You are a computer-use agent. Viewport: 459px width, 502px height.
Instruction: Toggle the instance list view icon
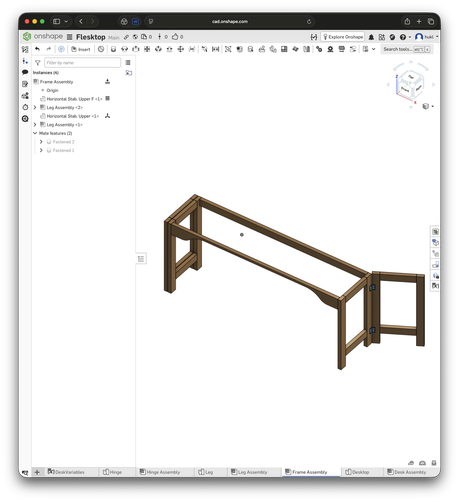pos(128,63)
